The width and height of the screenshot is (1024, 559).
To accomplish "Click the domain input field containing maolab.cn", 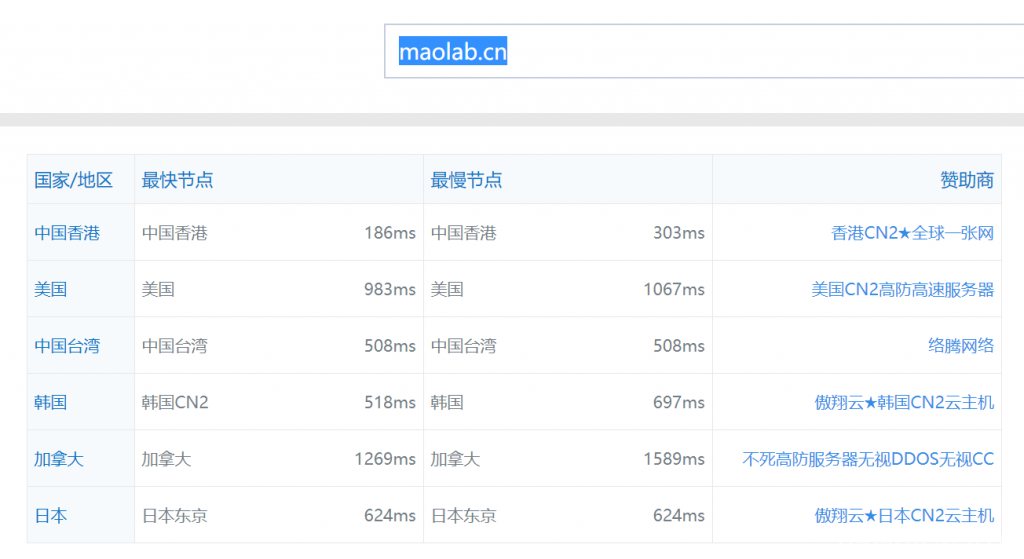I will [700, 51].
